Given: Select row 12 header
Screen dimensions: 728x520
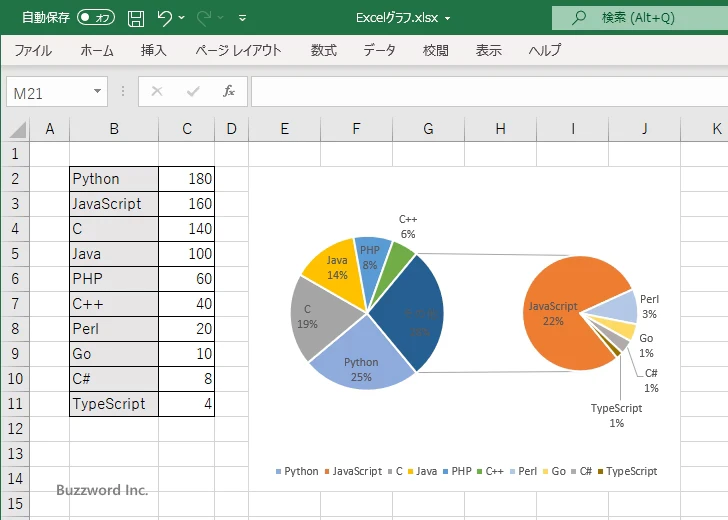Looking at the screenshot, I should click(x=15, y=429).
